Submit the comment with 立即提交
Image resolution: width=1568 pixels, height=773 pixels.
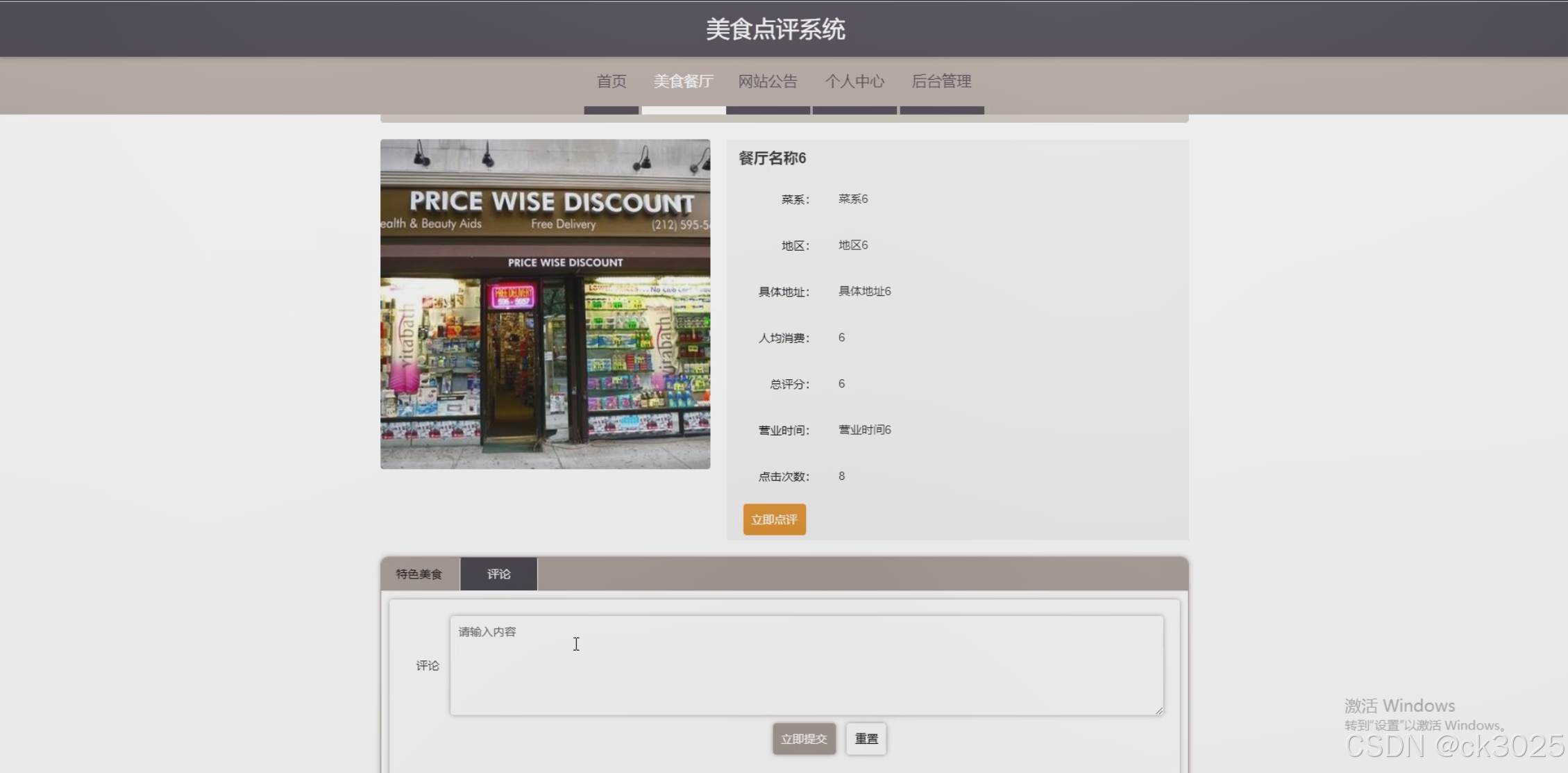[x=804, y=738]
